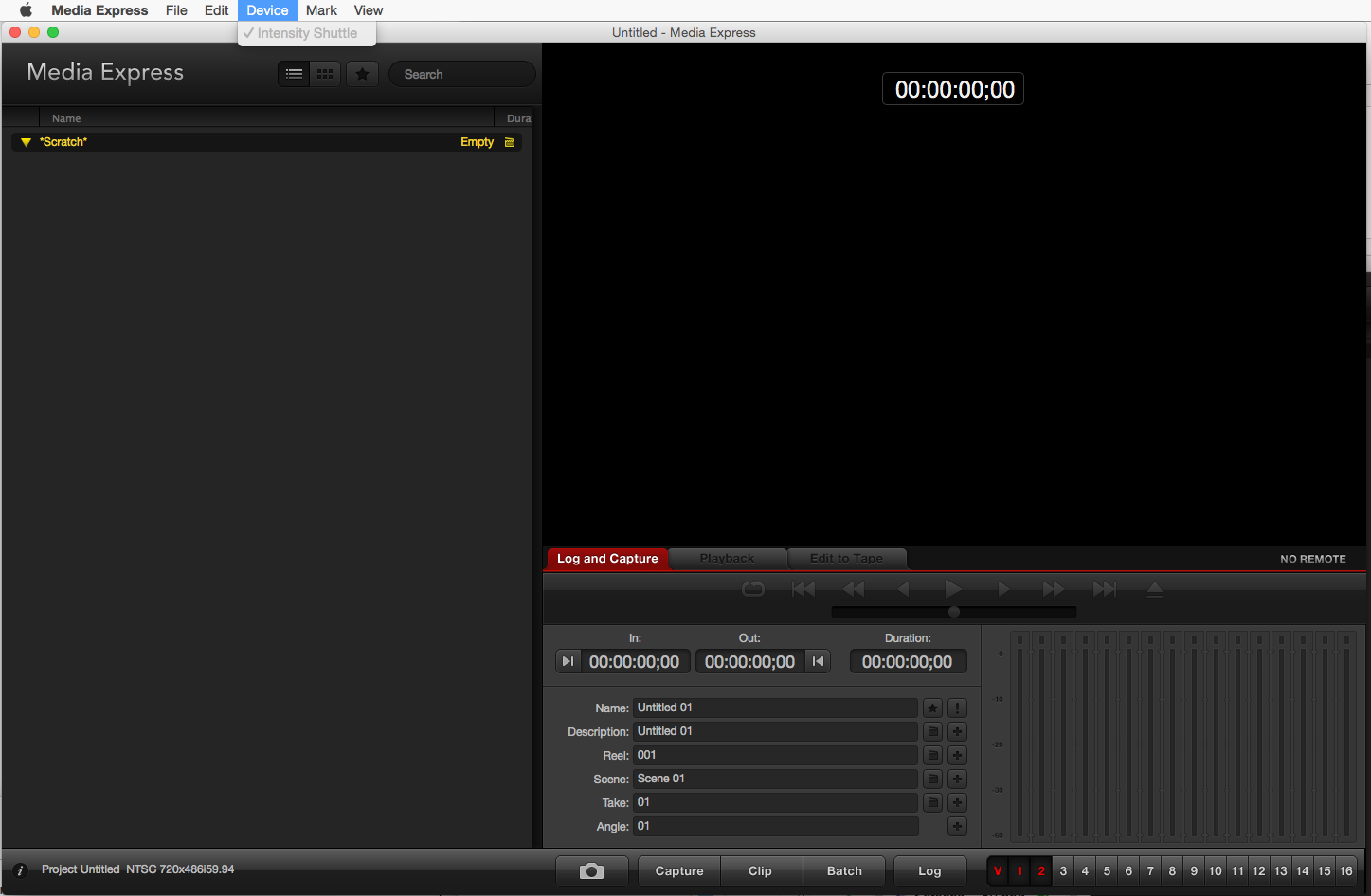
Task: Switch media list to thumbnail grid view
Action: tap(325, 74)
